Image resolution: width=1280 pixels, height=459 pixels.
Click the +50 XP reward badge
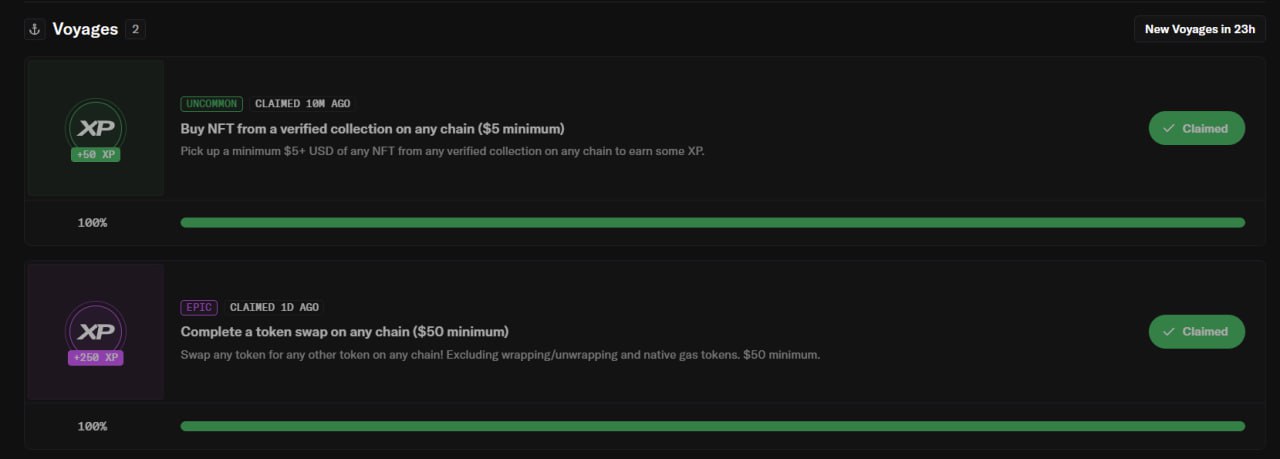click(96, 155)
